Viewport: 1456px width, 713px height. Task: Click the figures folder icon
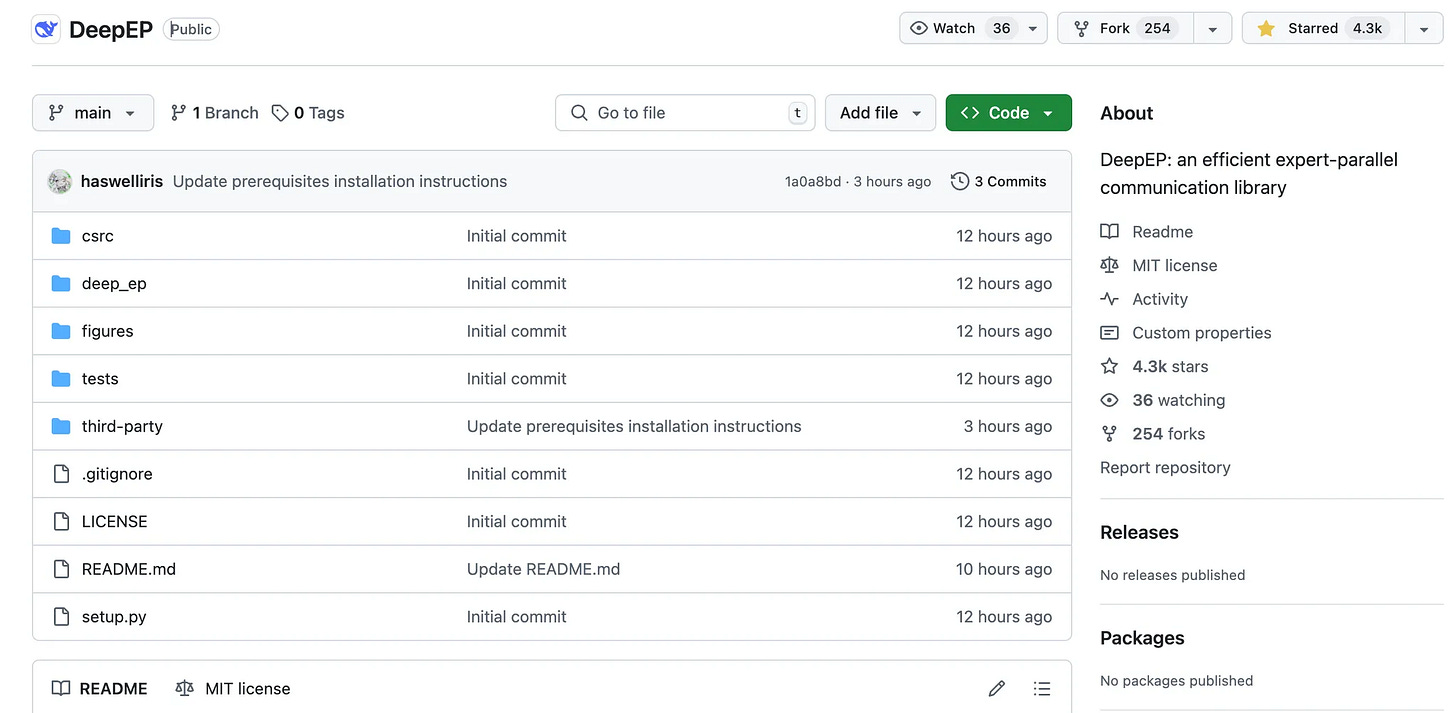click(61, 331)
